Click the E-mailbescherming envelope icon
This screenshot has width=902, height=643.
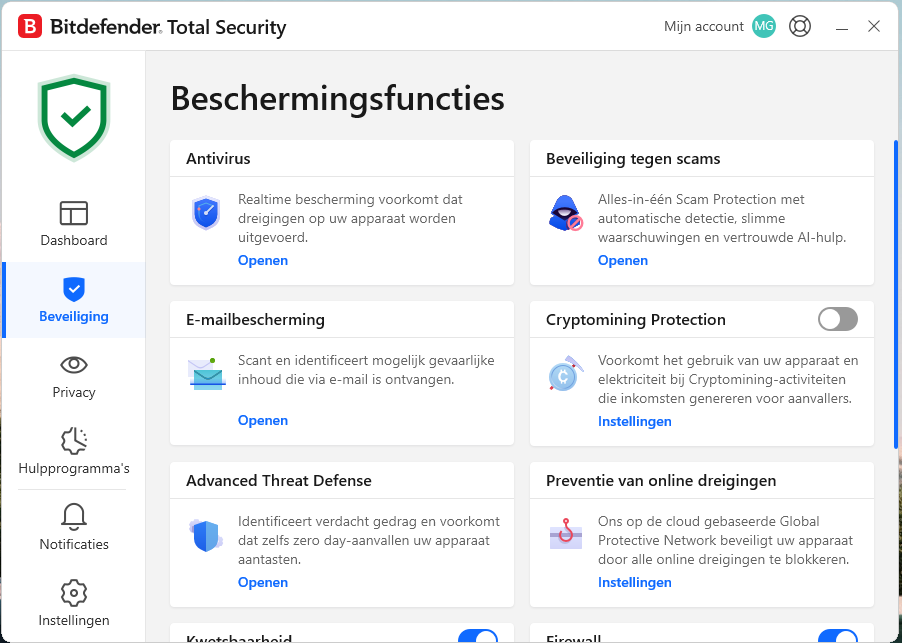[x=206, y=374]
